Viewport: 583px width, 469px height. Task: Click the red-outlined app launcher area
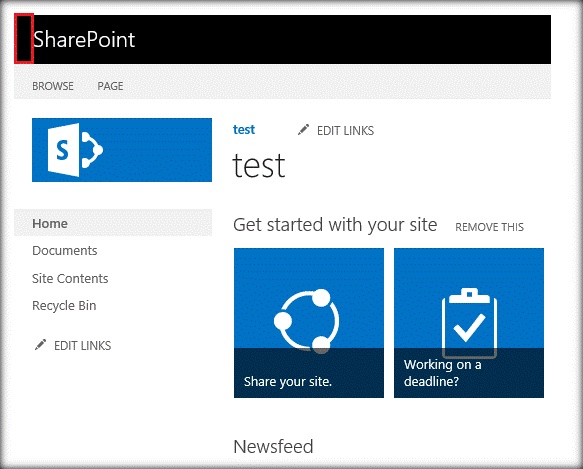coord(24,38)
